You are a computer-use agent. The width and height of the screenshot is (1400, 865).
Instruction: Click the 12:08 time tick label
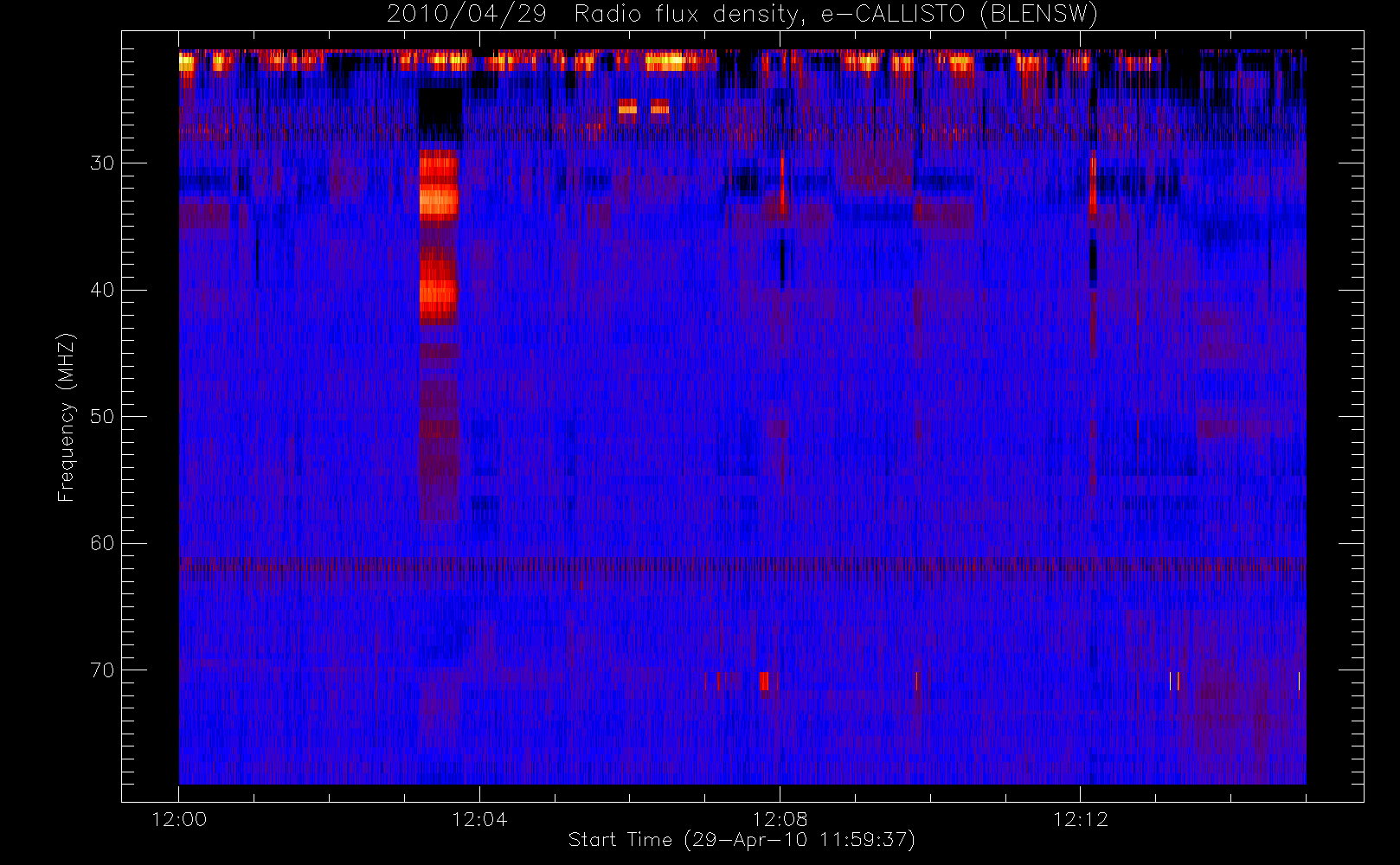(780, 819)
